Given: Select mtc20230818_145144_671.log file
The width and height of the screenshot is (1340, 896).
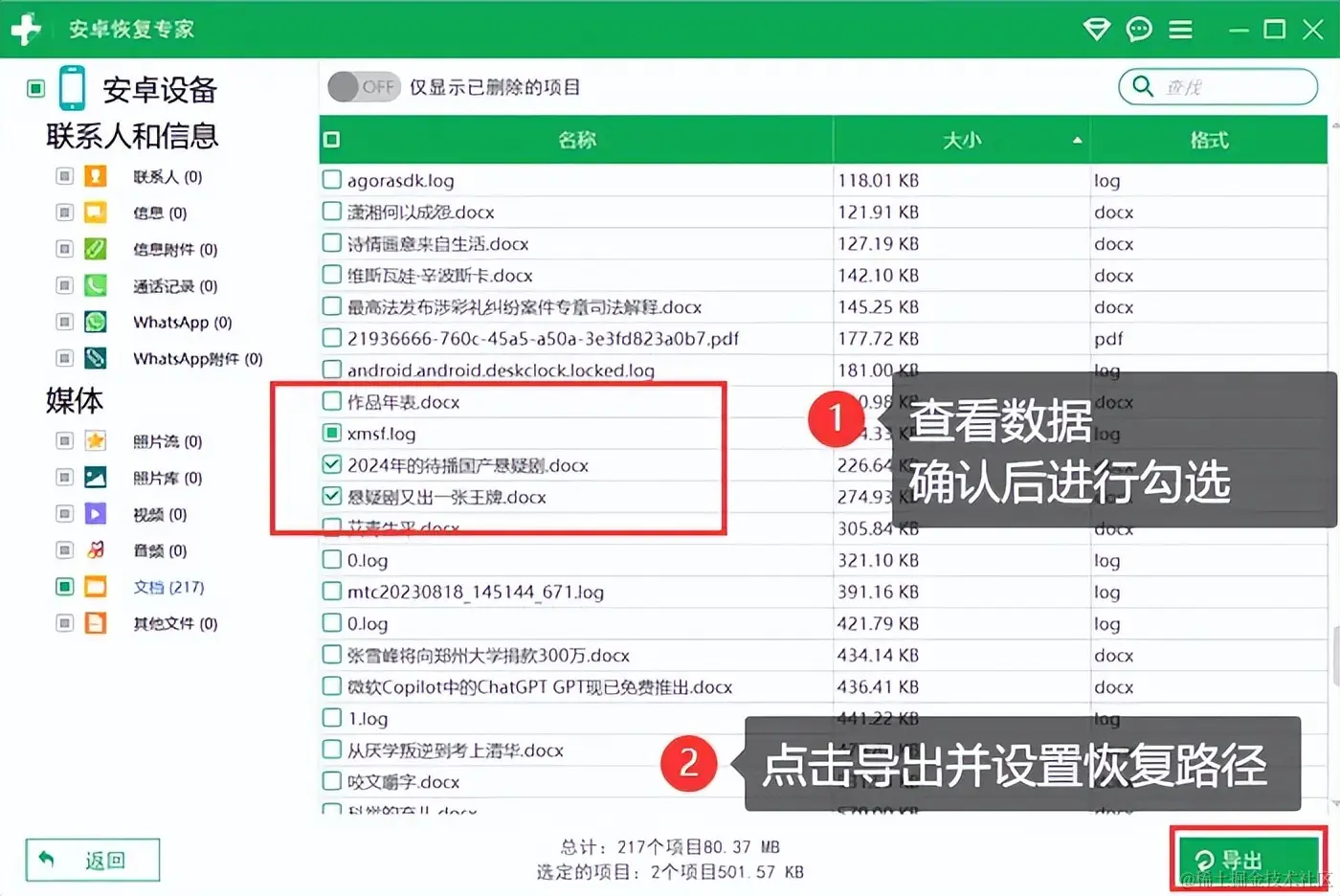Looking at the screenshot, I should point(475,593).
